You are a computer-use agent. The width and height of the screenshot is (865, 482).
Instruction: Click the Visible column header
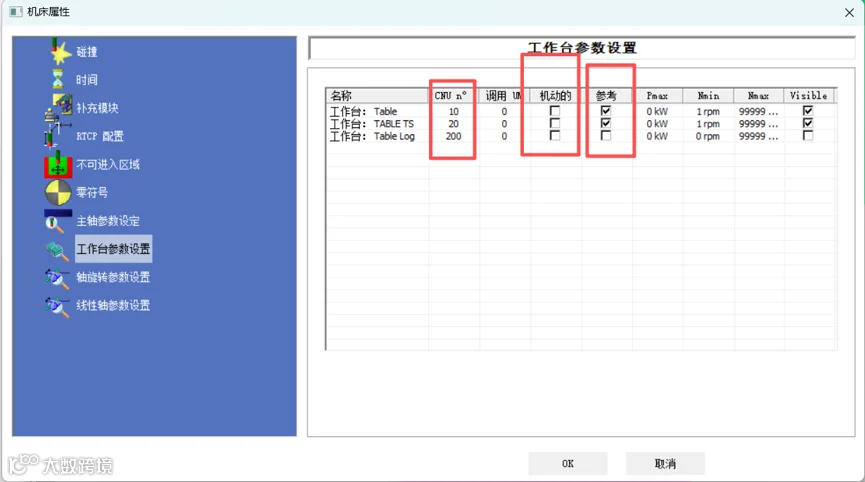809,95
